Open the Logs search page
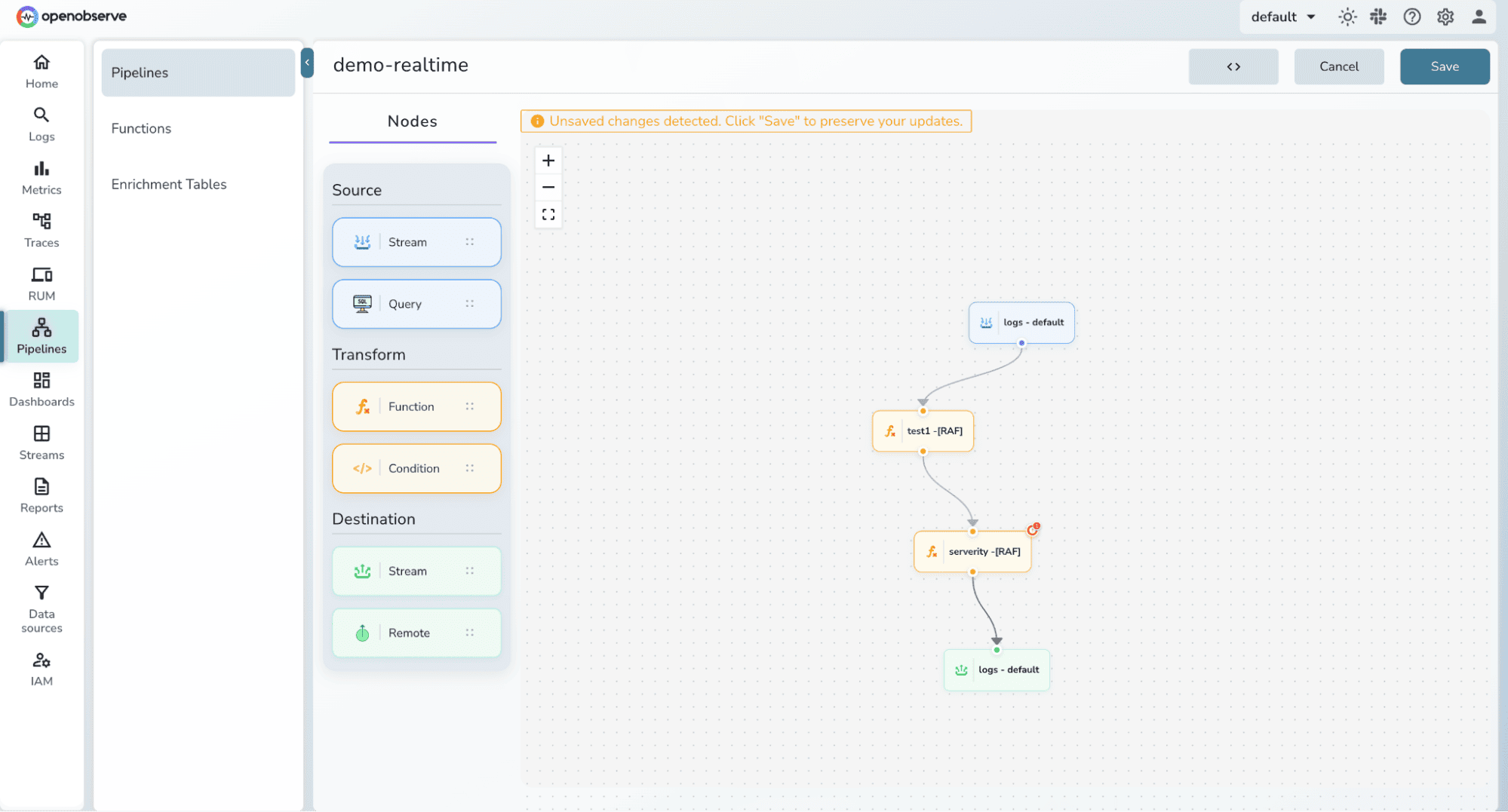Screen dimensions: 1508x812 click(x=41, y=124)
